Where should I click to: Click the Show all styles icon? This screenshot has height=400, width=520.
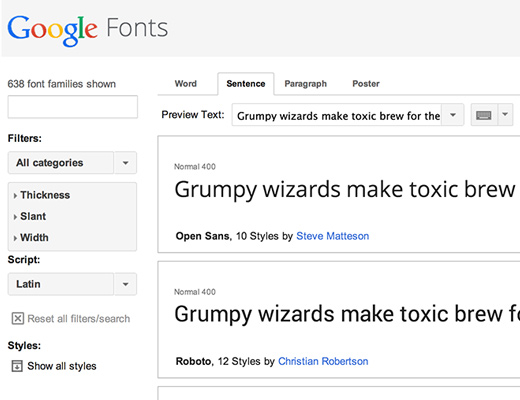point(17,366)
